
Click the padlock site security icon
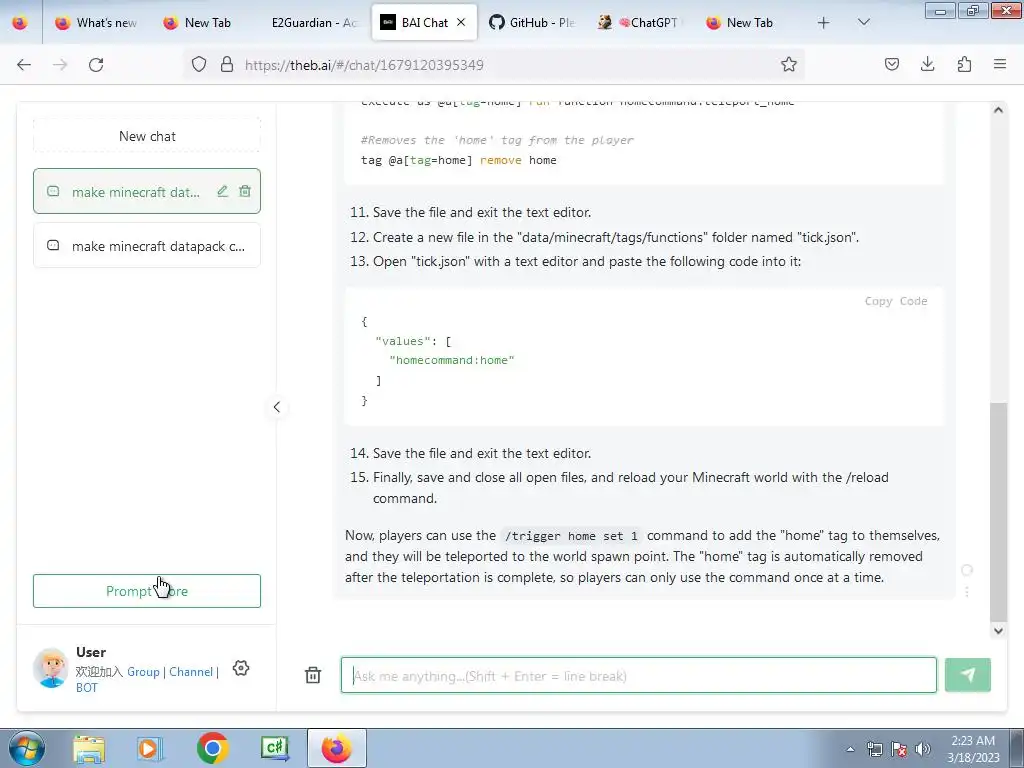(227, 65)
